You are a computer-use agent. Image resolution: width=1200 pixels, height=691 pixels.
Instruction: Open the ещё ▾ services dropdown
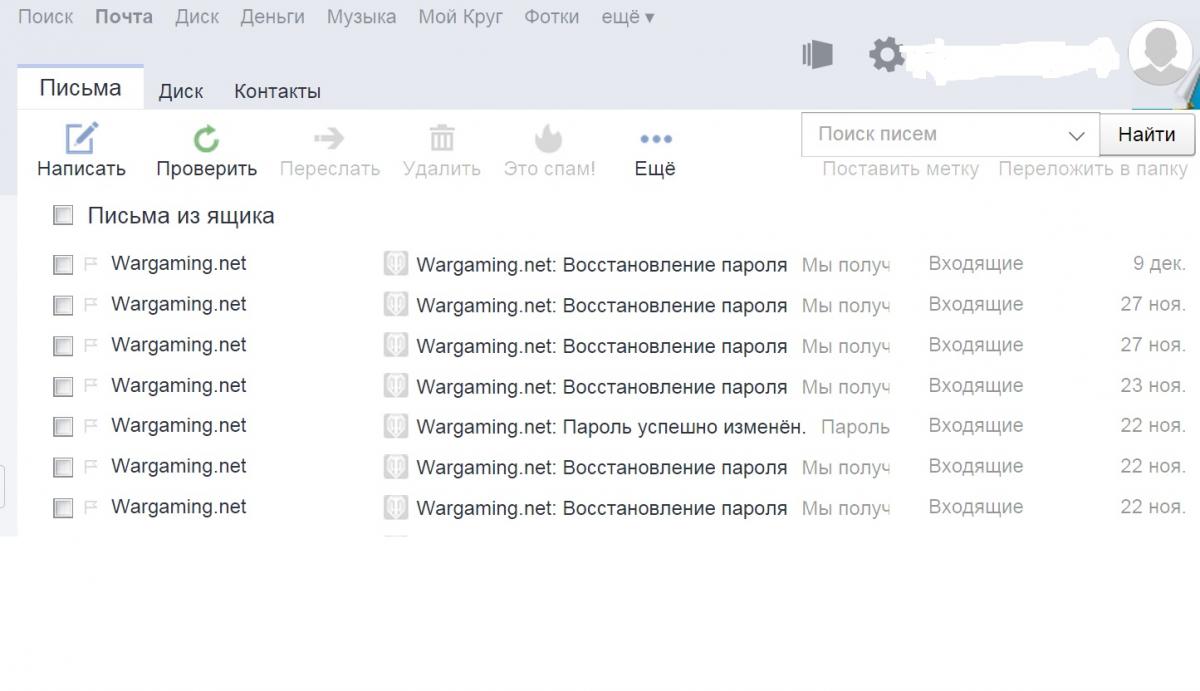point(628,17)
